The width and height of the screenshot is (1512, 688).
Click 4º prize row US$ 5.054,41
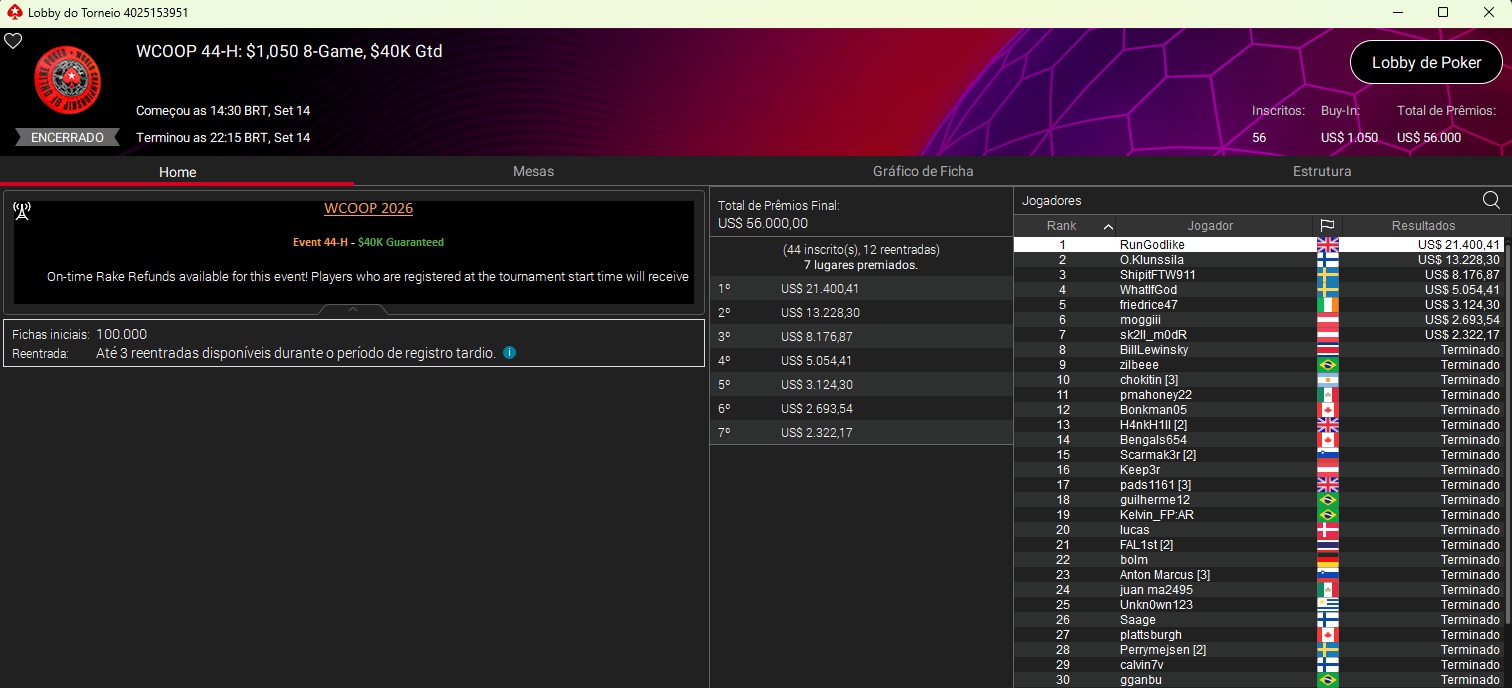[861, 361]
